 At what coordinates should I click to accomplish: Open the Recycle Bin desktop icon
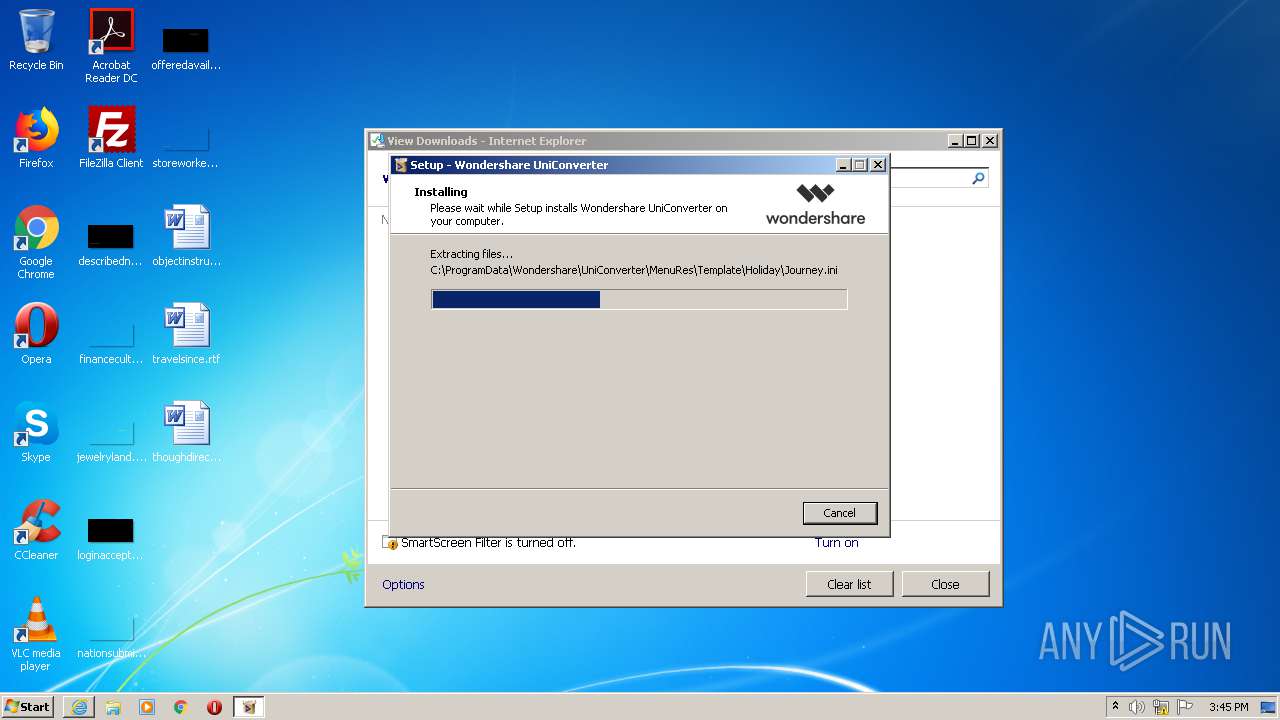(x=36, y=40)
